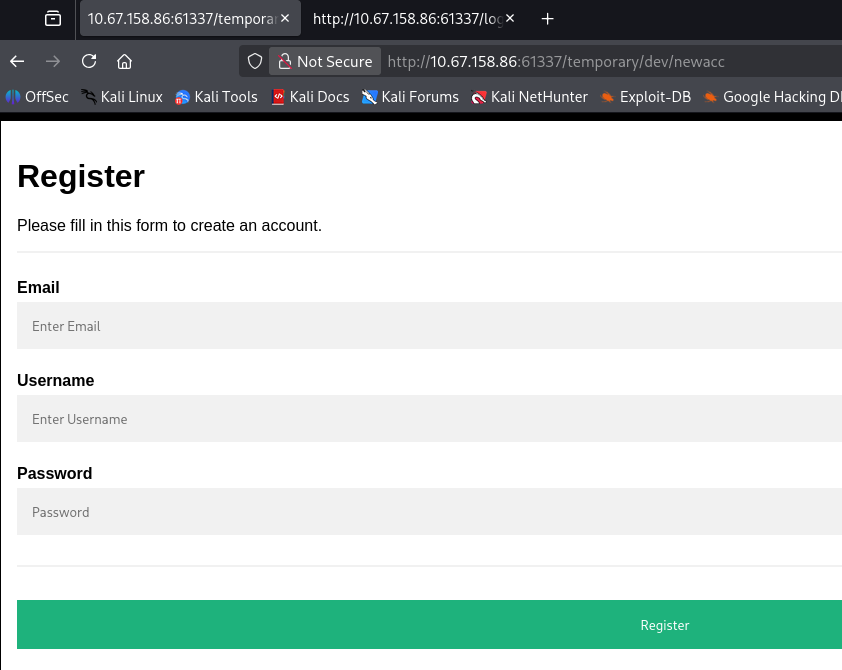Close the second login tab
This screenshot has height=670, width=842.
click(510, 19)
